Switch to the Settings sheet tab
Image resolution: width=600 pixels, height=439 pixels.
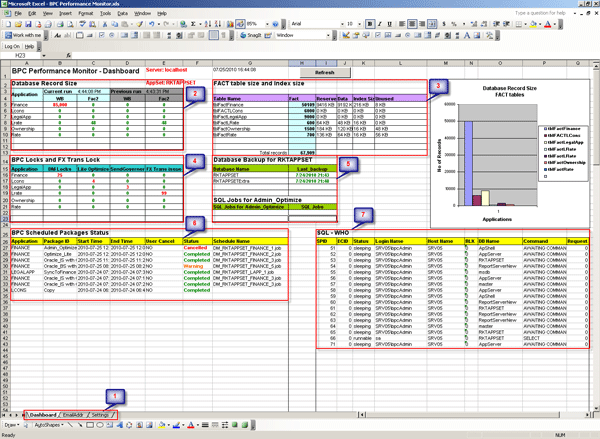pyautogui.click(x=102, y=414)
